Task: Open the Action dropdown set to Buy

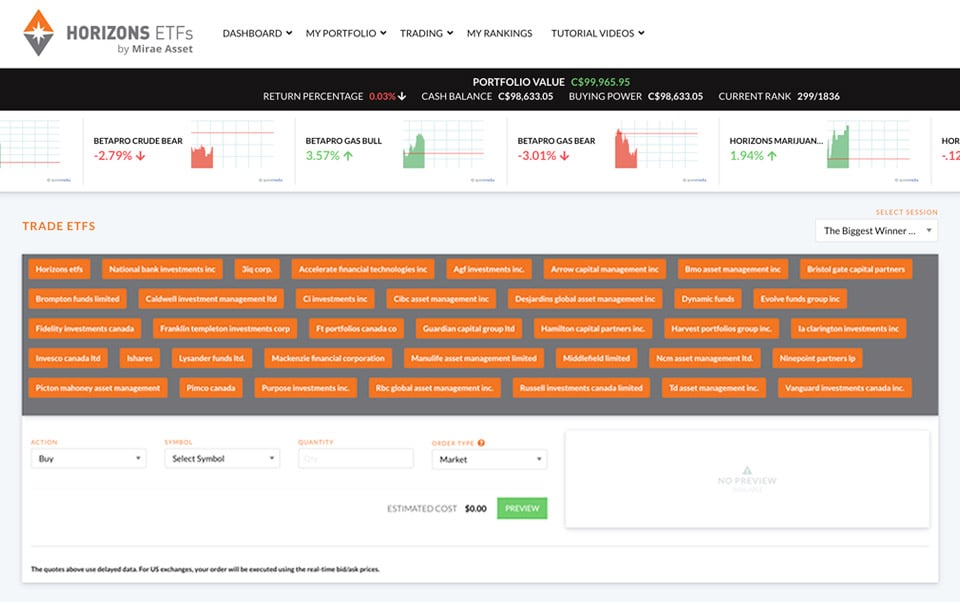Action: [89, 458]
